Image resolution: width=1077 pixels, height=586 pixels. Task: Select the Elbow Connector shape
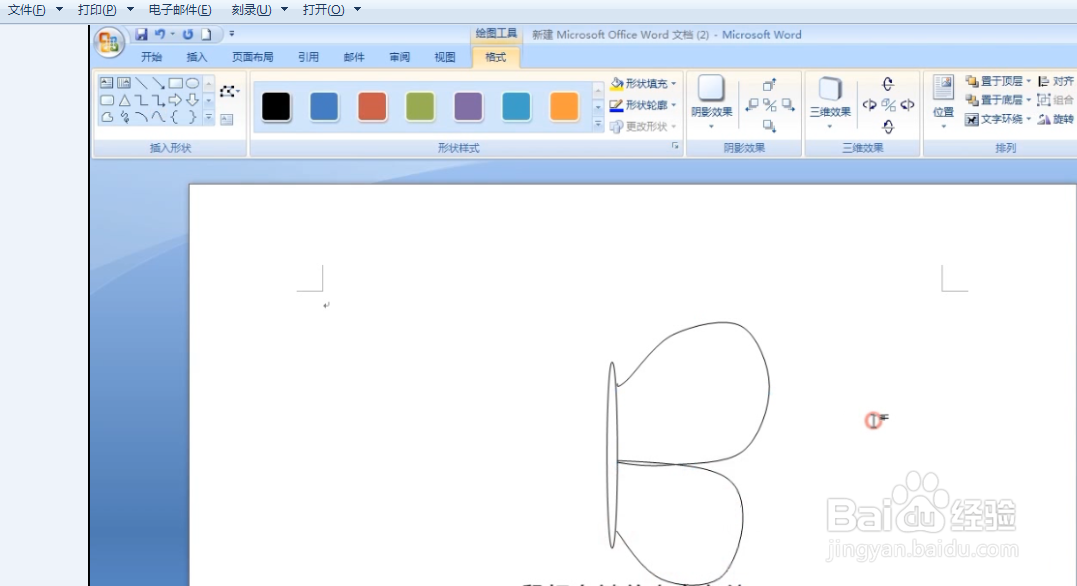pos(141,100)
